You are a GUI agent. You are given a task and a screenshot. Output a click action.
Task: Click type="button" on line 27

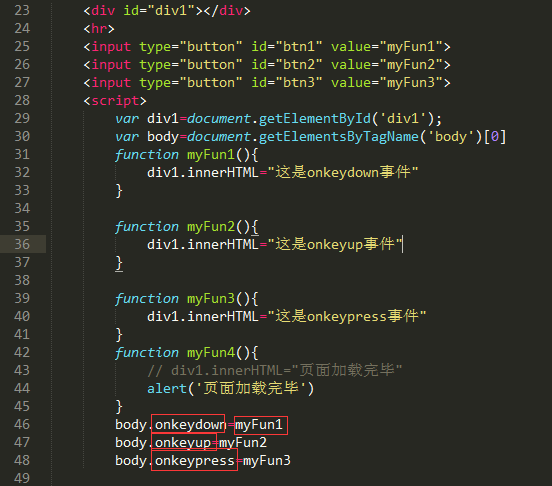(191, 82)
